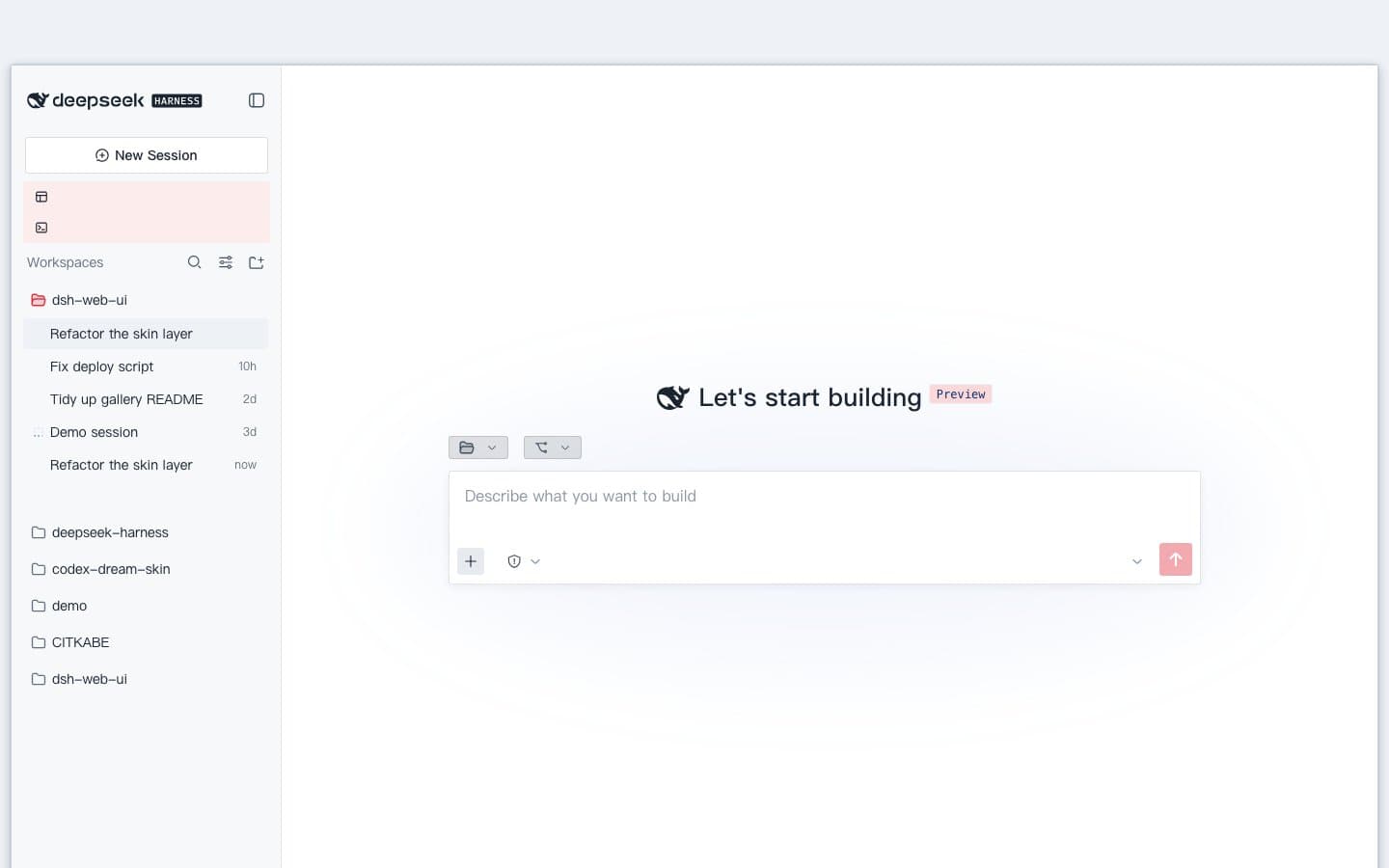1389x868 pixels.
Task: Open the Demo session entry
Action: coord(146,432)
